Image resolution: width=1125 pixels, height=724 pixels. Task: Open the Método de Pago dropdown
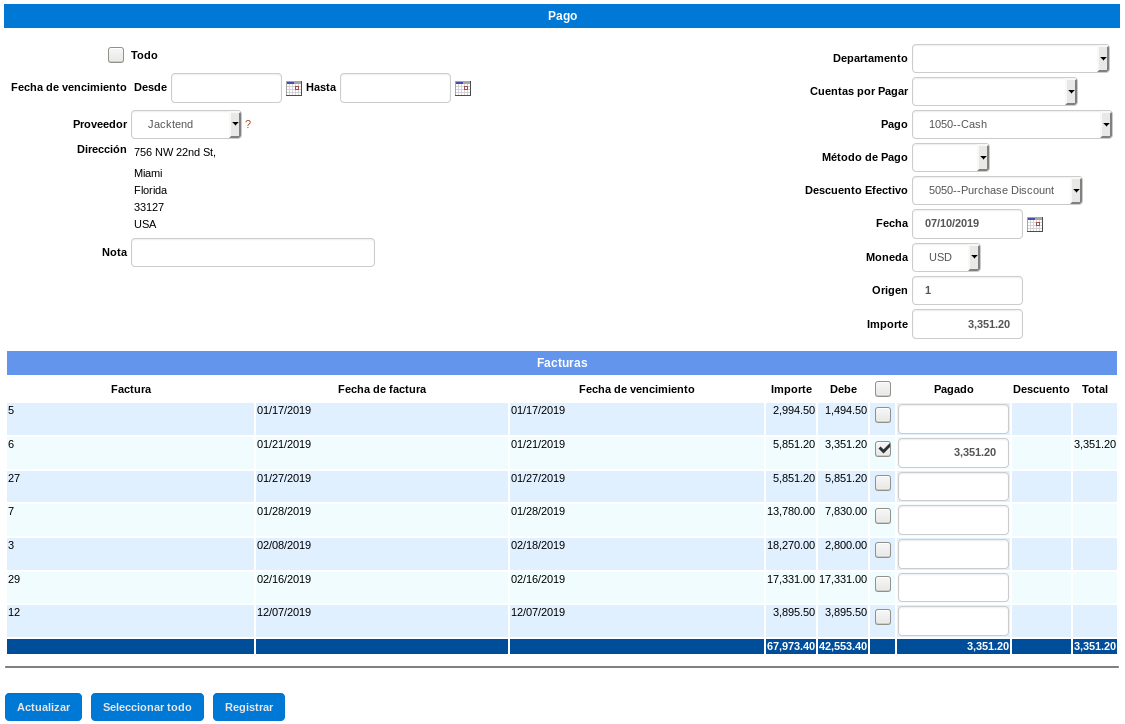point(951,157)
